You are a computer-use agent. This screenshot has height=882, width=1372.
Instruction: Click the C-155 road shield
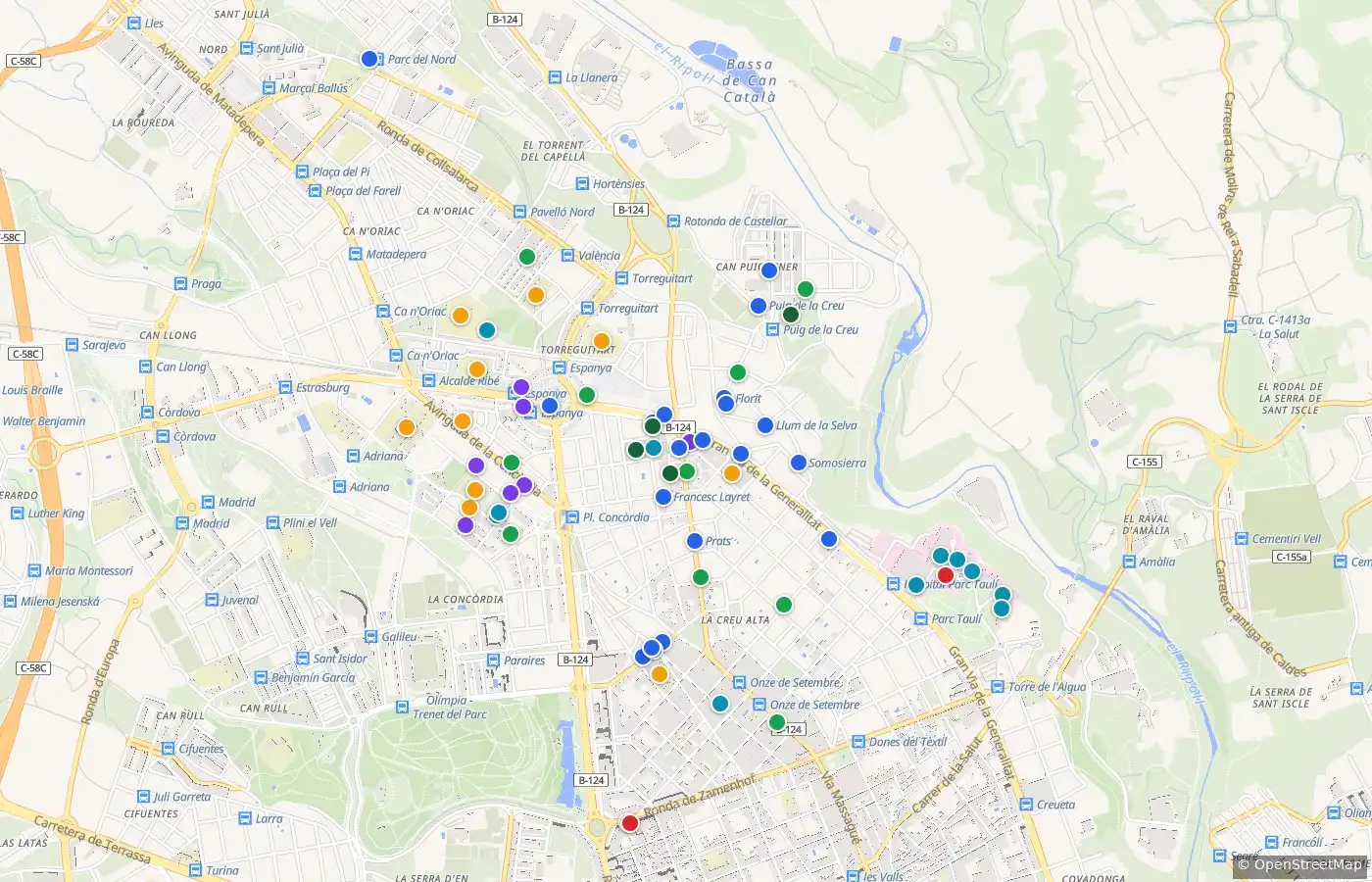point(1145,462)
